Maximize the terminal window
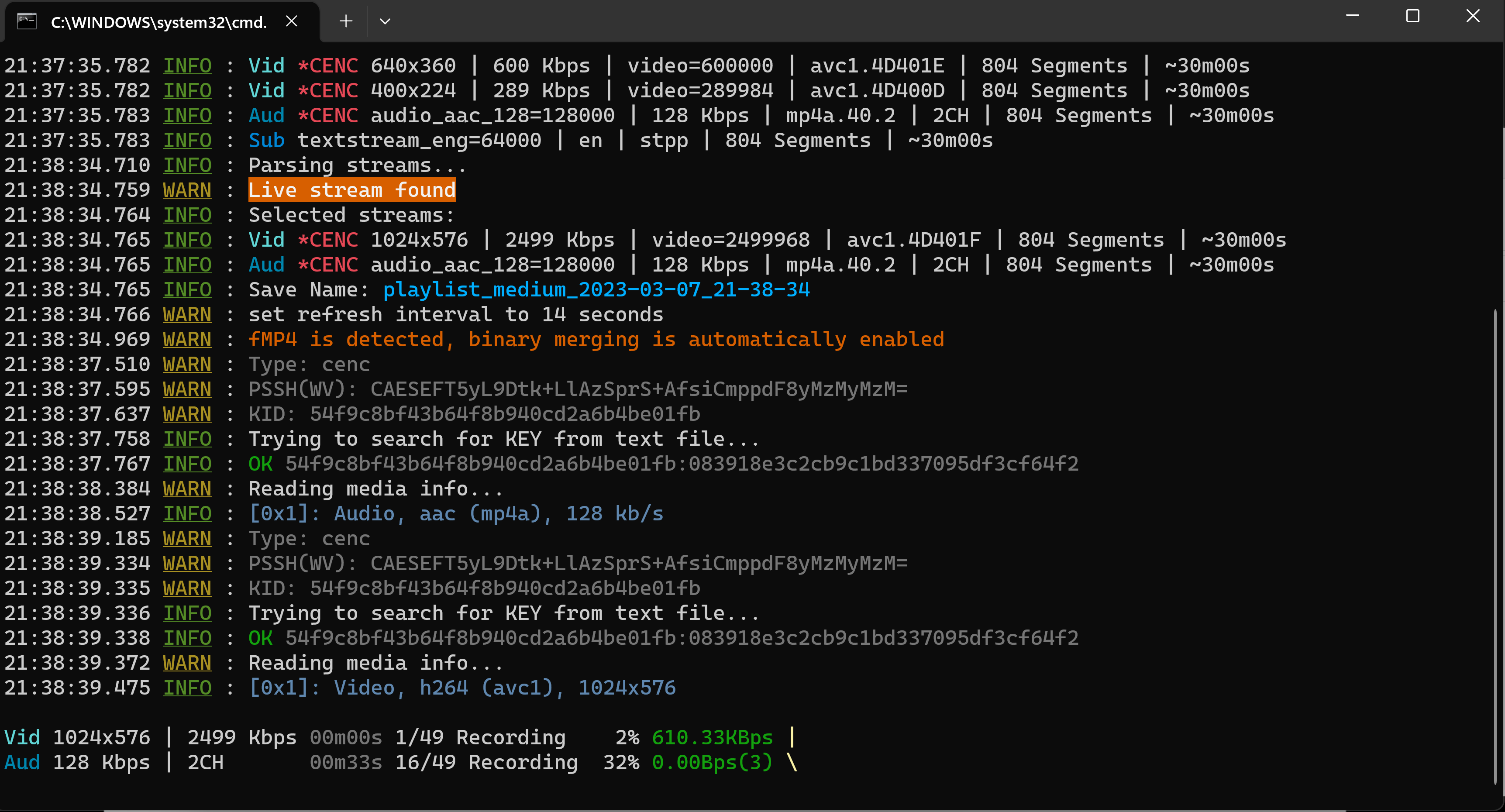 coord(1413,16)
